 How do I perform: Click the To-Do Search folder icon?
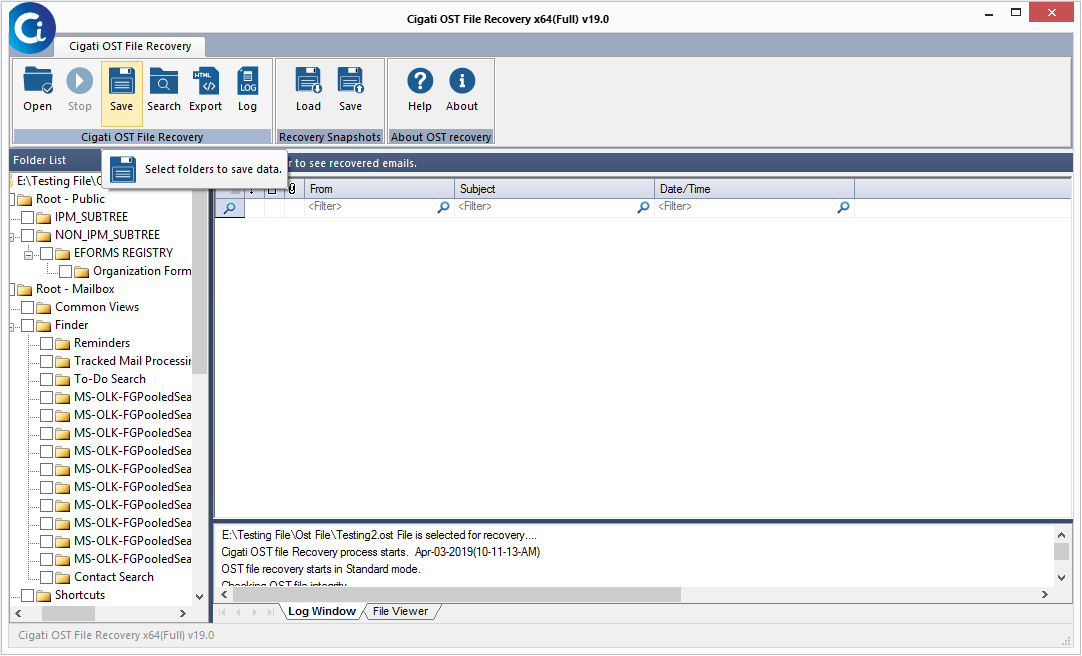pyautogui.click(x=63, y=379)
